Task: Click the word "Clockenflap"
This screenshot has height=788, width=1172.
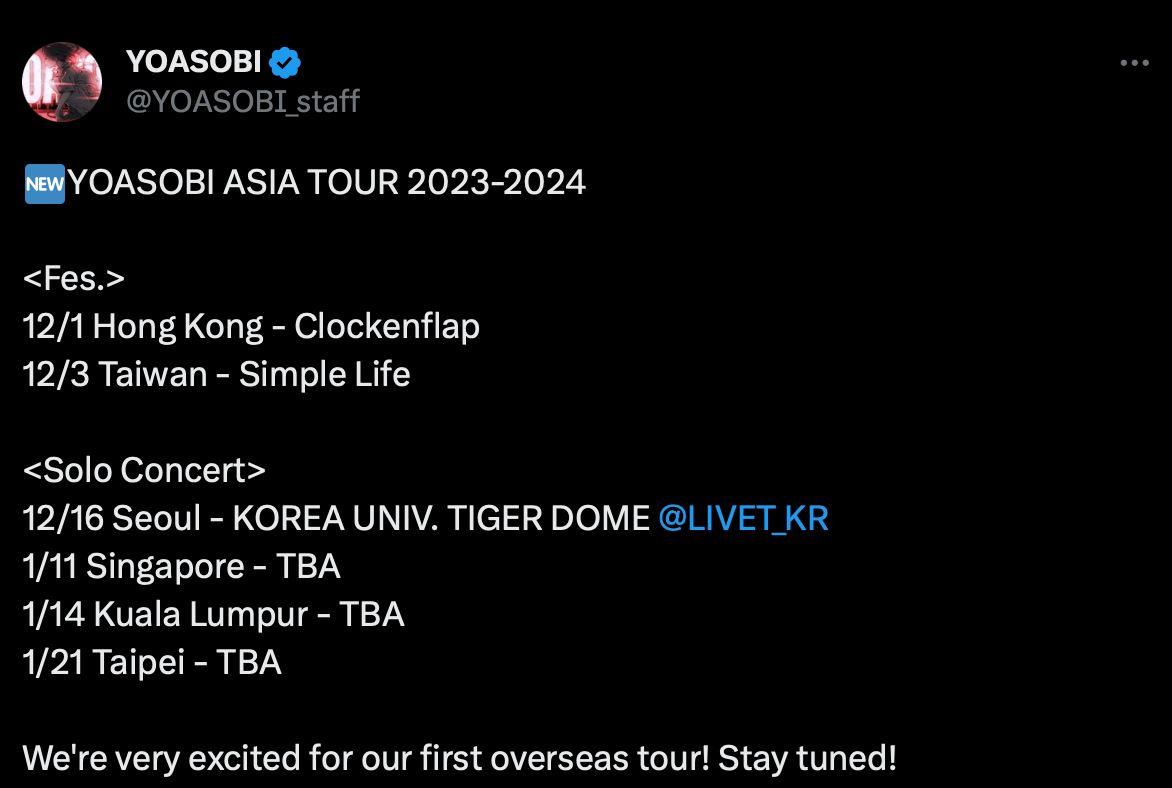Action: (x=387, y=326)
